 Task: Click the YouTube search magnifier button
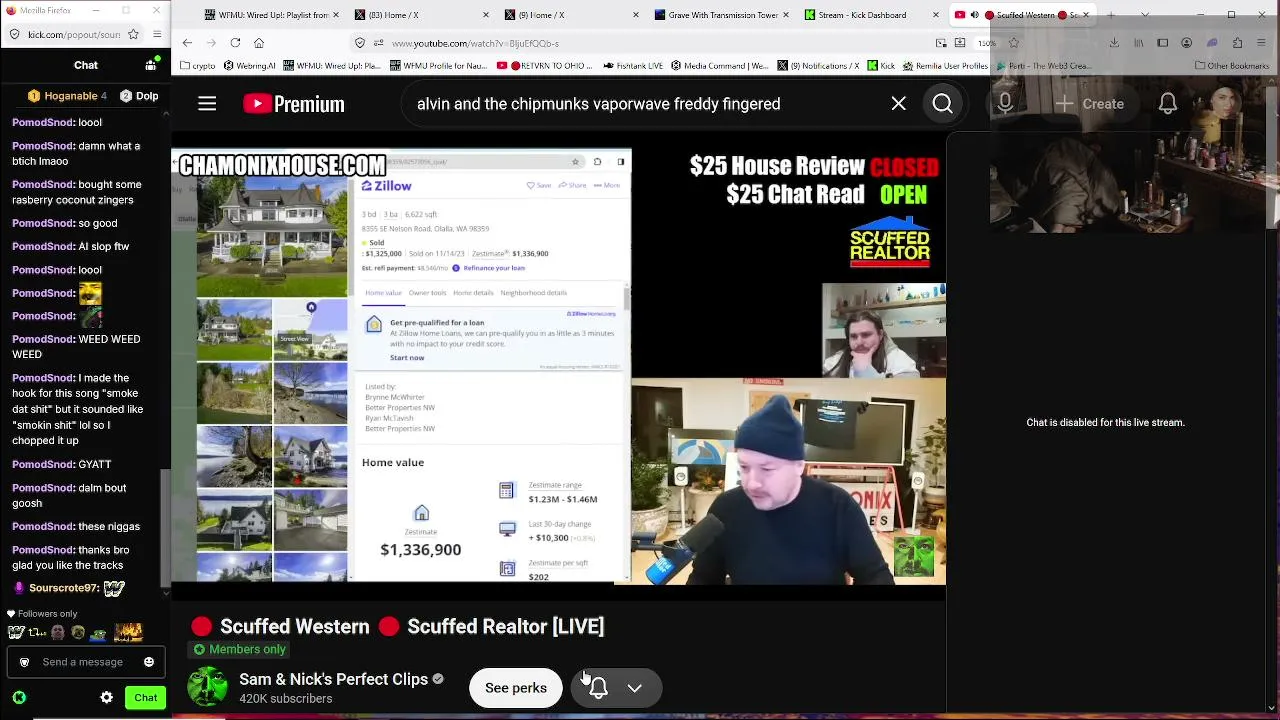(942, 104)
